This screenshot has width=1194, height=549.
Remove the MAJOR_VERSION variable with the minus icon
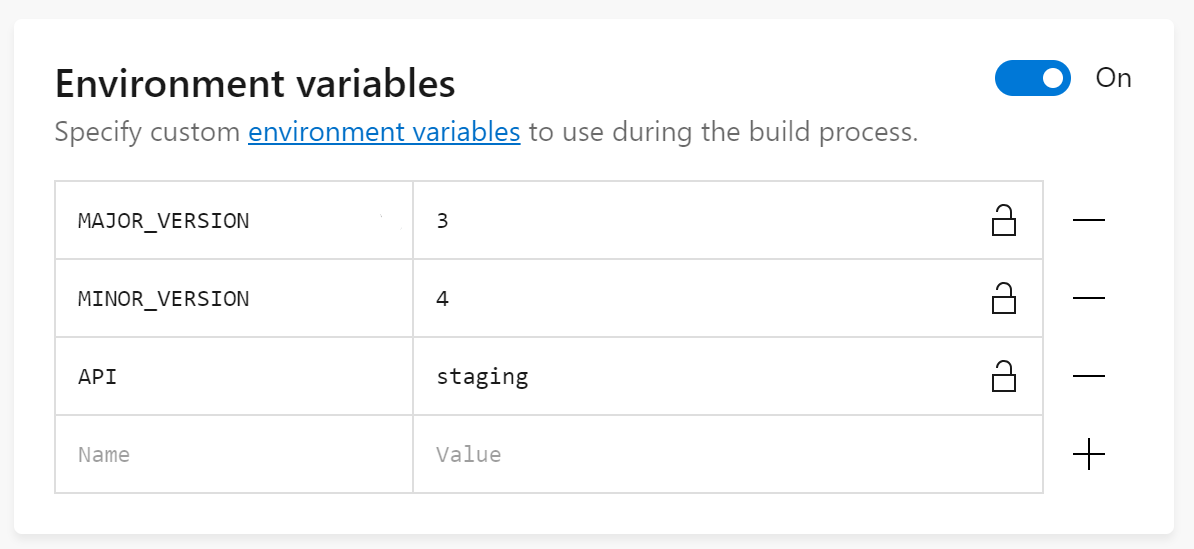[1088, 220]
